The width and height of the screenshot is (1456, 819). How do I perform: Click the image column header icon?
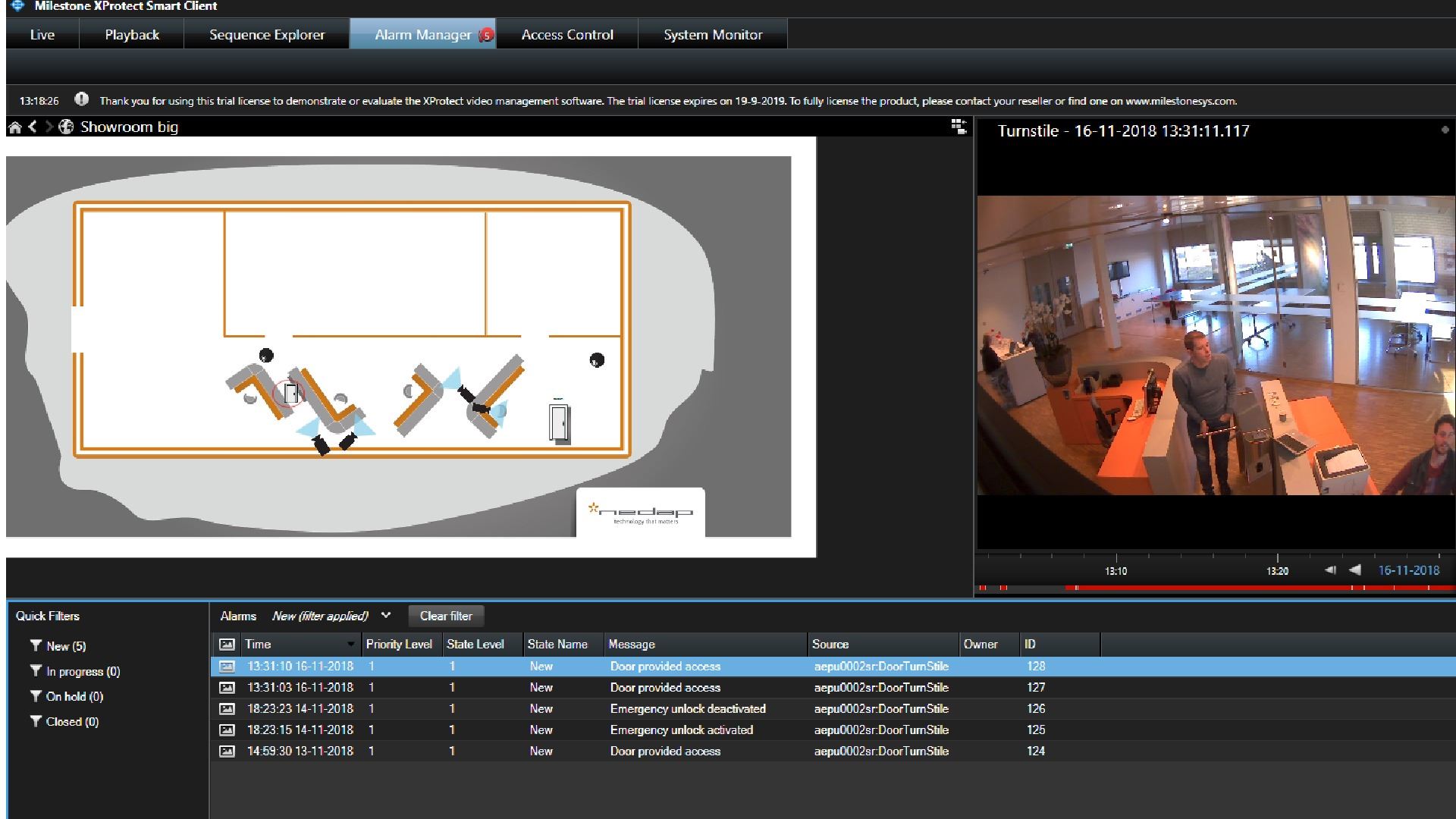[x=227, y=645]
